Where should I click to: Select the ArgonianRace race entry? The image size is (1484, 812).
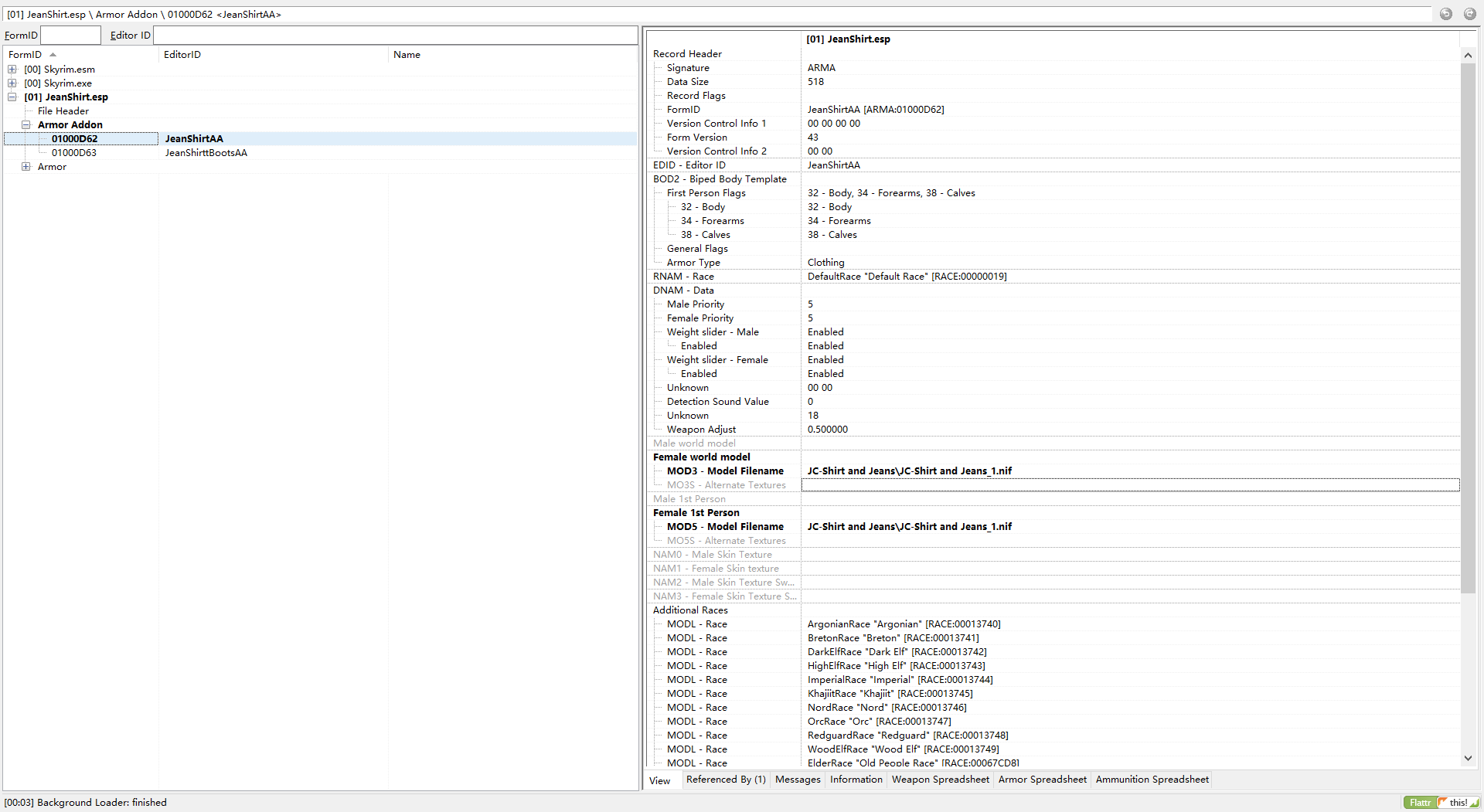point(904,624)
